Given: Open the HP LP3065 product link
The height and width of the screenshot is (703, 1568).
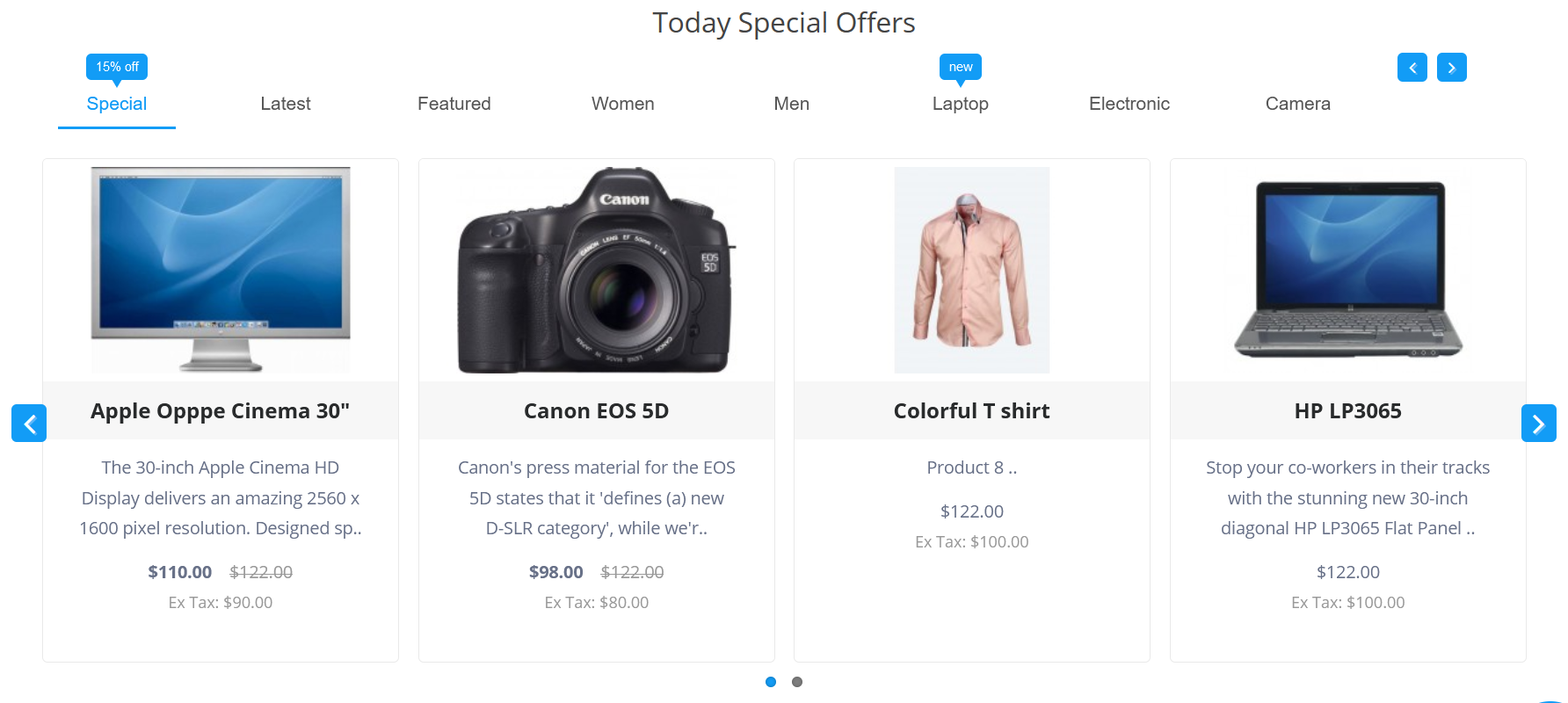Looking at the screenshot, I should [x=1348, y=411].
